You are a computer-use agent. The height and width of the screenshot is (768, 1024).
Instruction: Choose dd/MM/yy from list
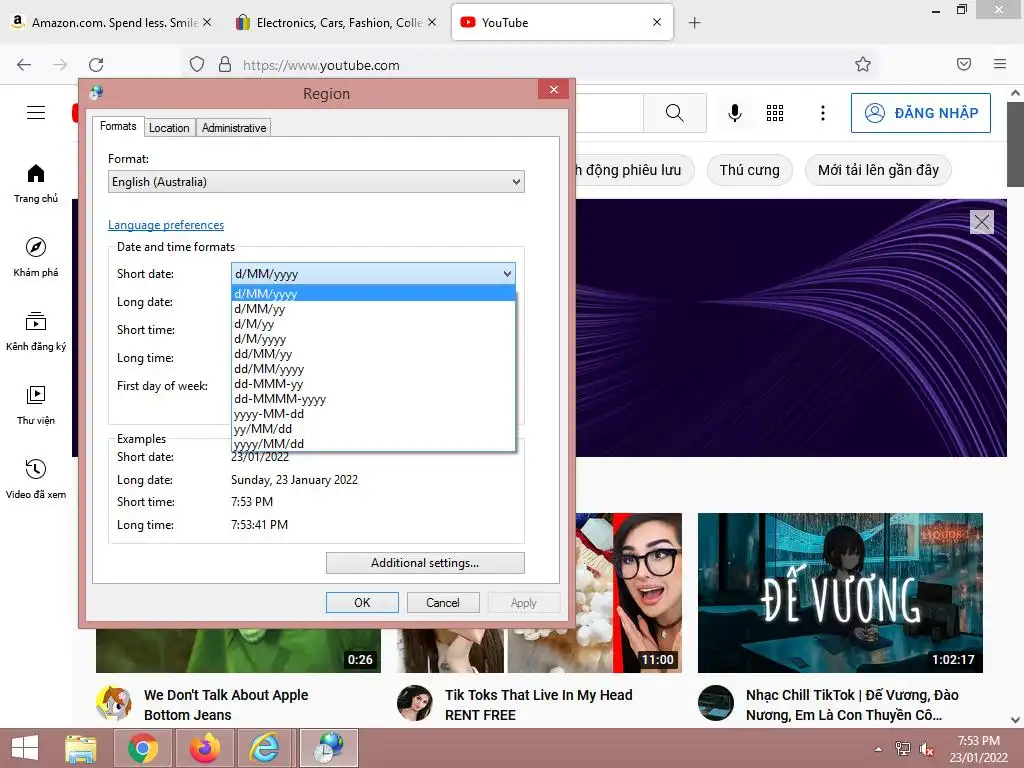pos(374,354)
